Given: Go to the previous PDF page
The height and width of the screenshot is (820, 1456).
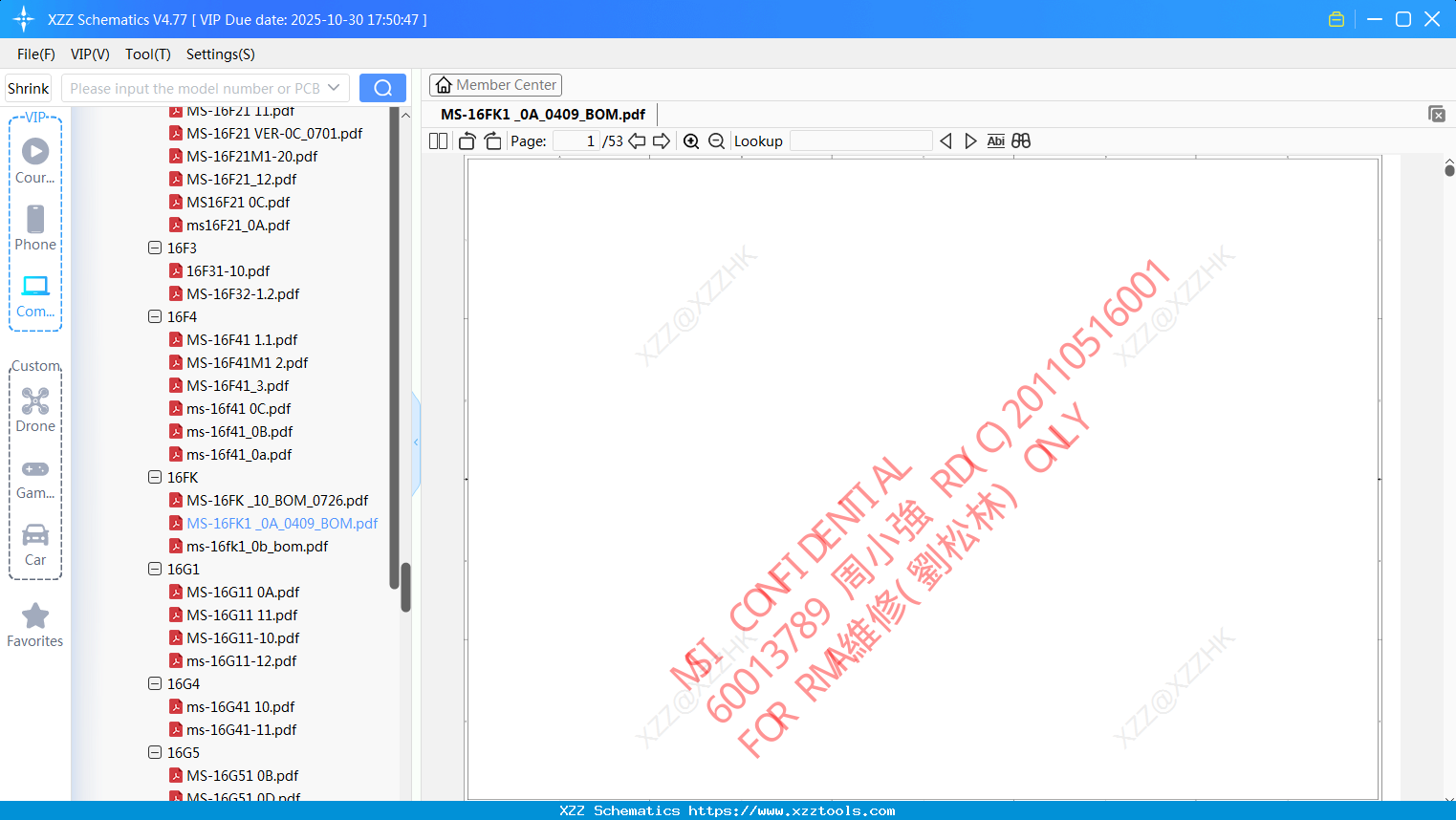Looking at the screenshot, I should (637, 141).
